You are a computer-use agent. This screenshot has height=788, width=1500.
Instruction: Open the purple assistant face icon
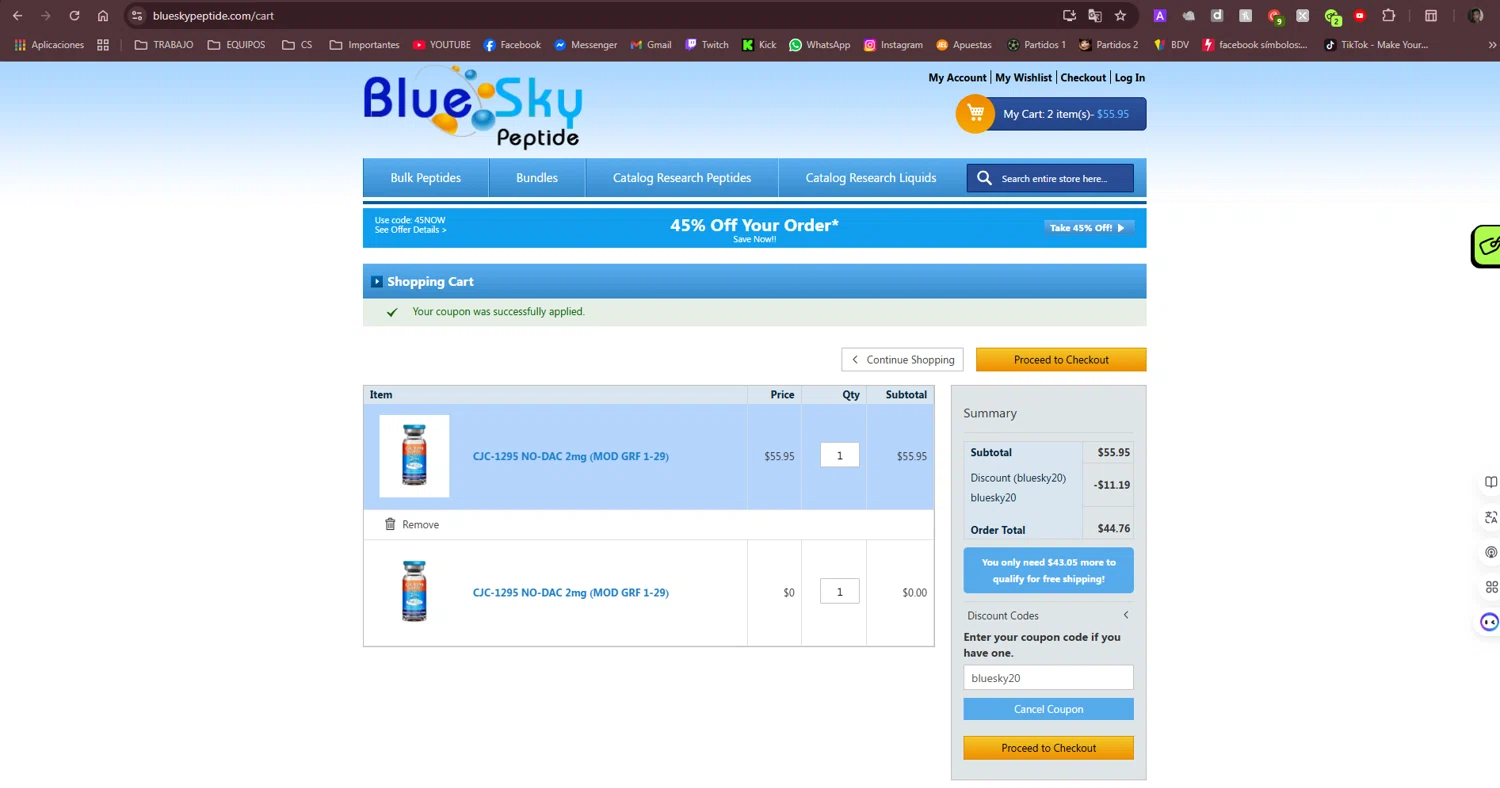[1489, 622]
